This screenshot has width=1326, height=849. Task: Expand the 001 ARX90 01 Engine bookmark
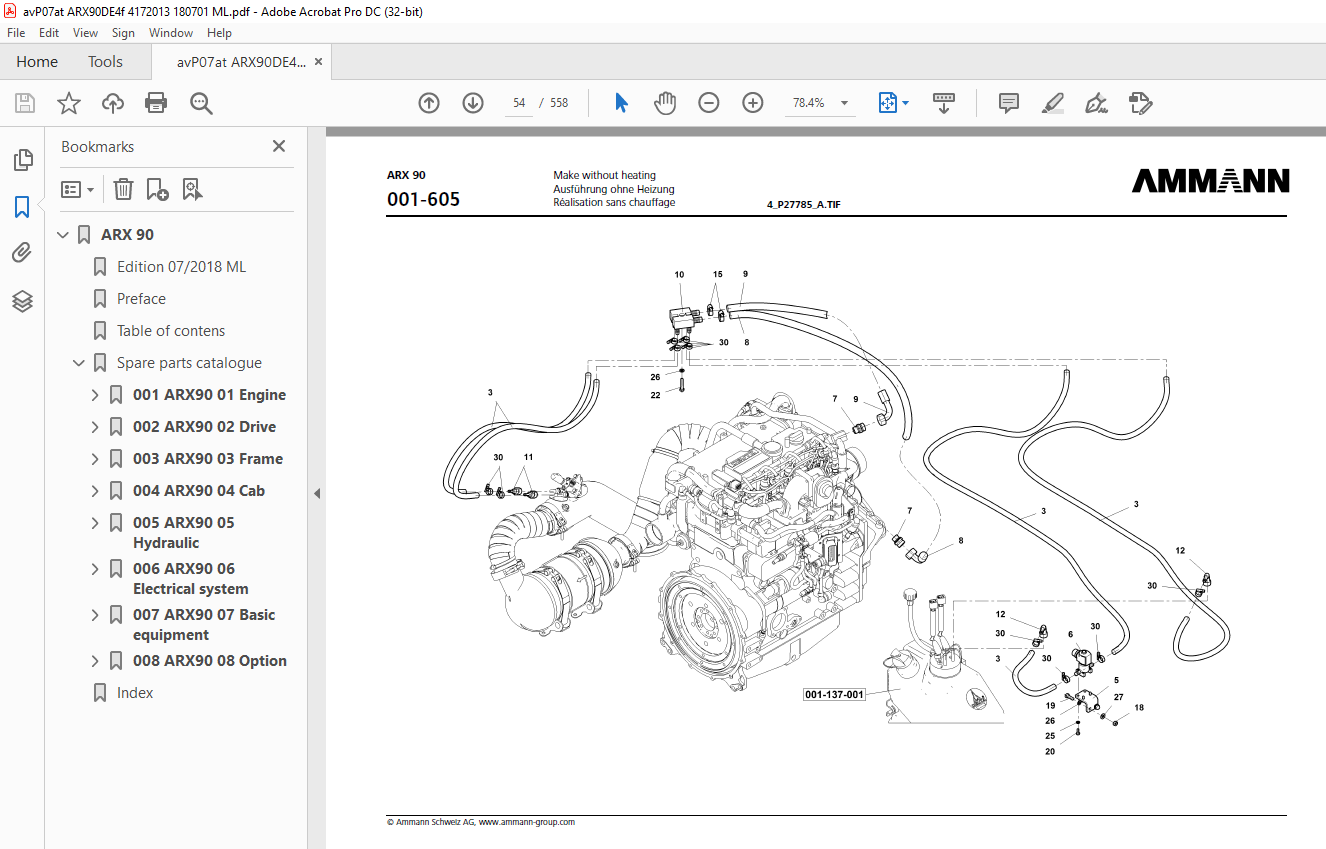tap(96, 395)
